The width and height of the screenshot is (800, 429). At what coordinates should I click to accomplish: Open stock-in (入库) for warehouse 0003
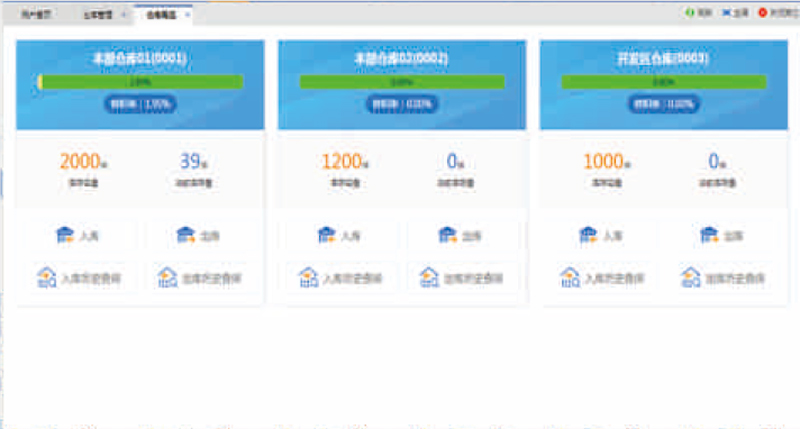tap(601, 235)
